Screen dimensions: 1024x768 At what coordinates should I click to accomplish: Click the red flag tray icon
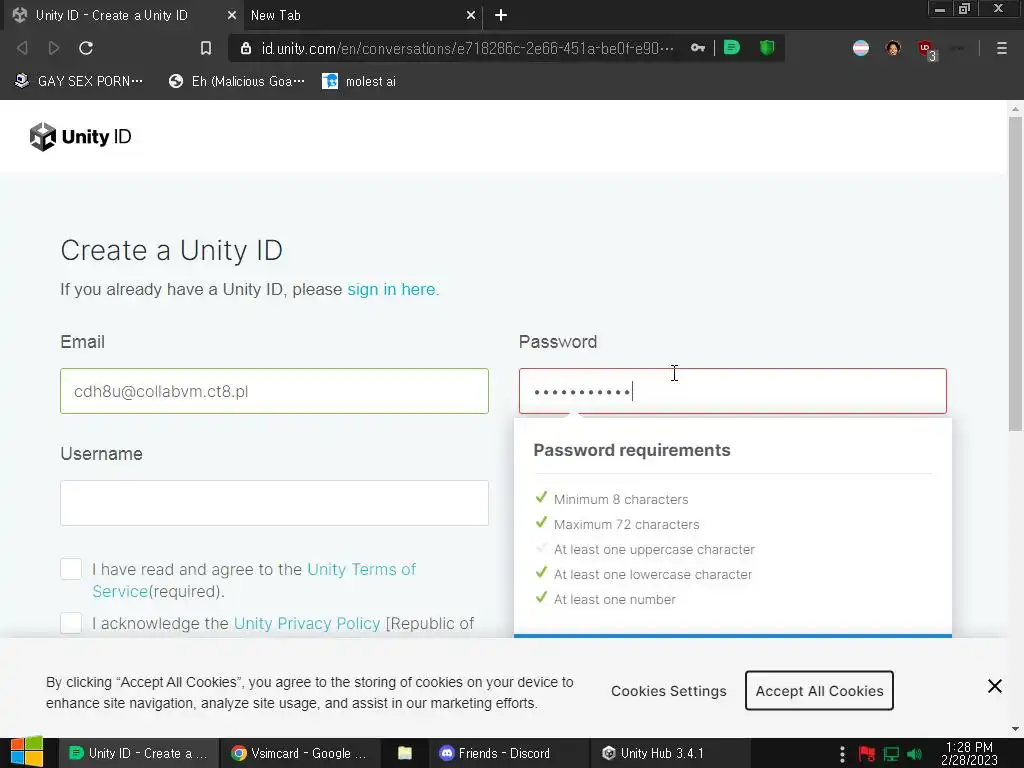[x=867, y=754]
